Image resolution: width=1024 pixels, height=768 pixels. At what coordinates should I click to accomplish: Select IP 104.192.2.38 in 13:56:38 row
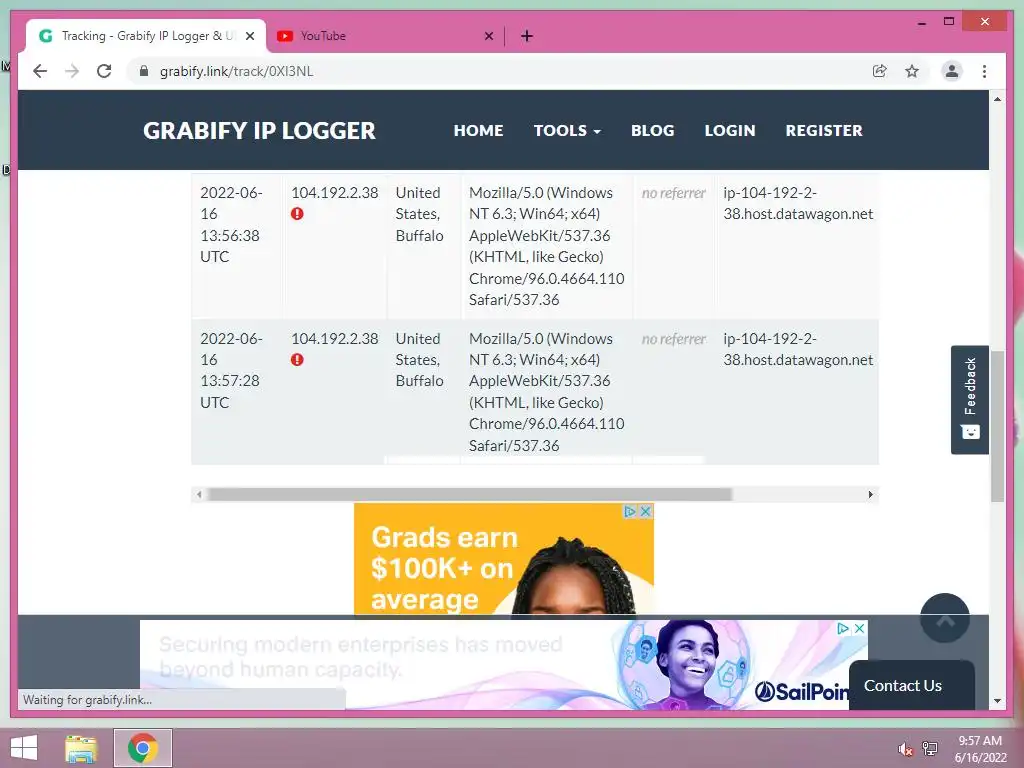point(334,193)
